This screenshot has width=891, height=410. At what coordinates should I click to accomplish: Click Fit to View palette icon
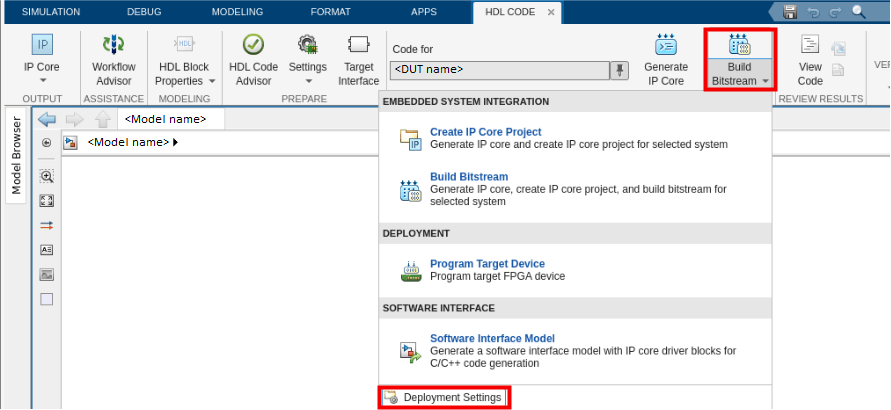46,200
